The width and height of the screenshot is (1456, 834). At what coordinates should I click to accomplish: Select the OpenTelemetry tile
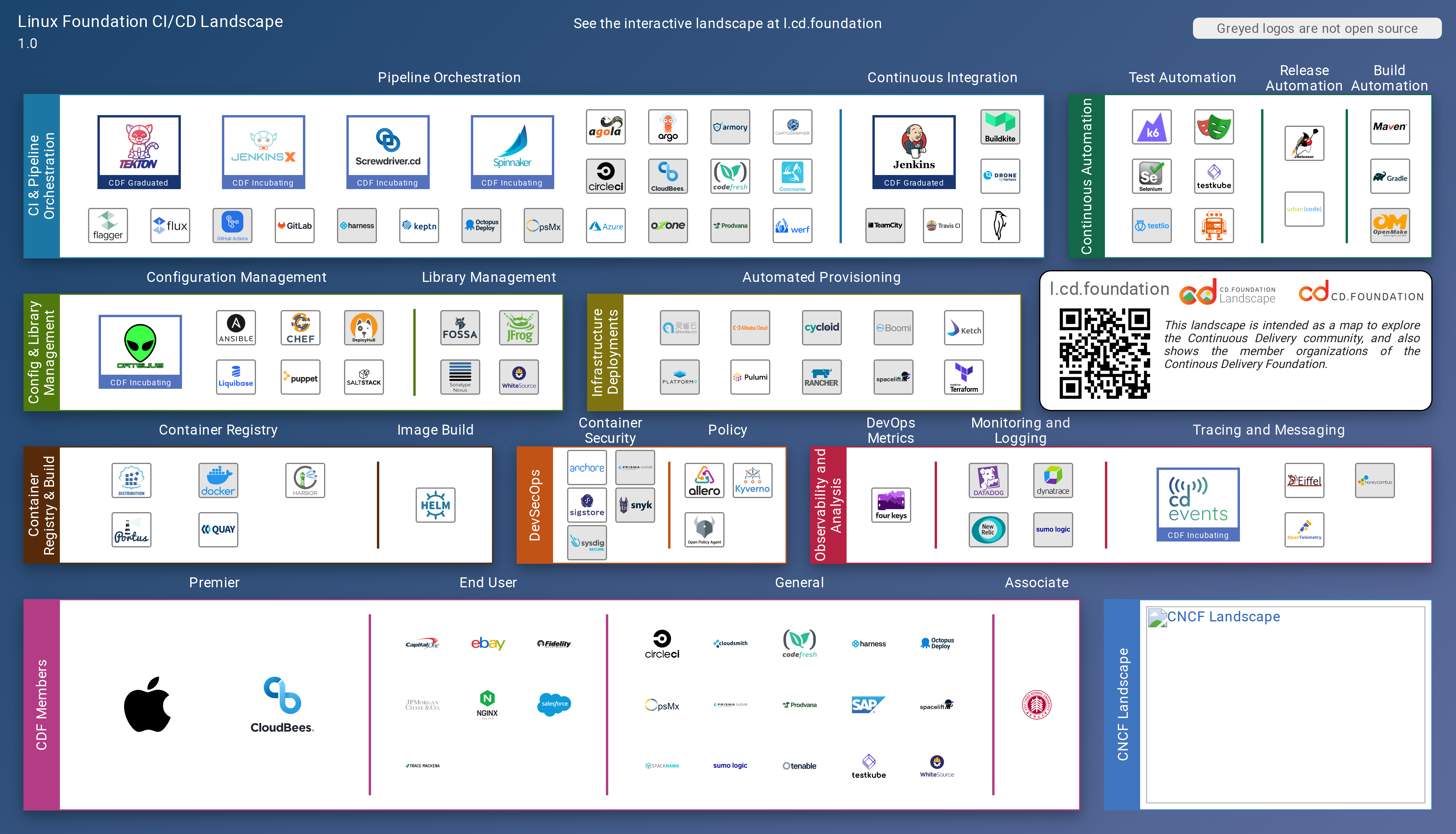point(1304,529)
